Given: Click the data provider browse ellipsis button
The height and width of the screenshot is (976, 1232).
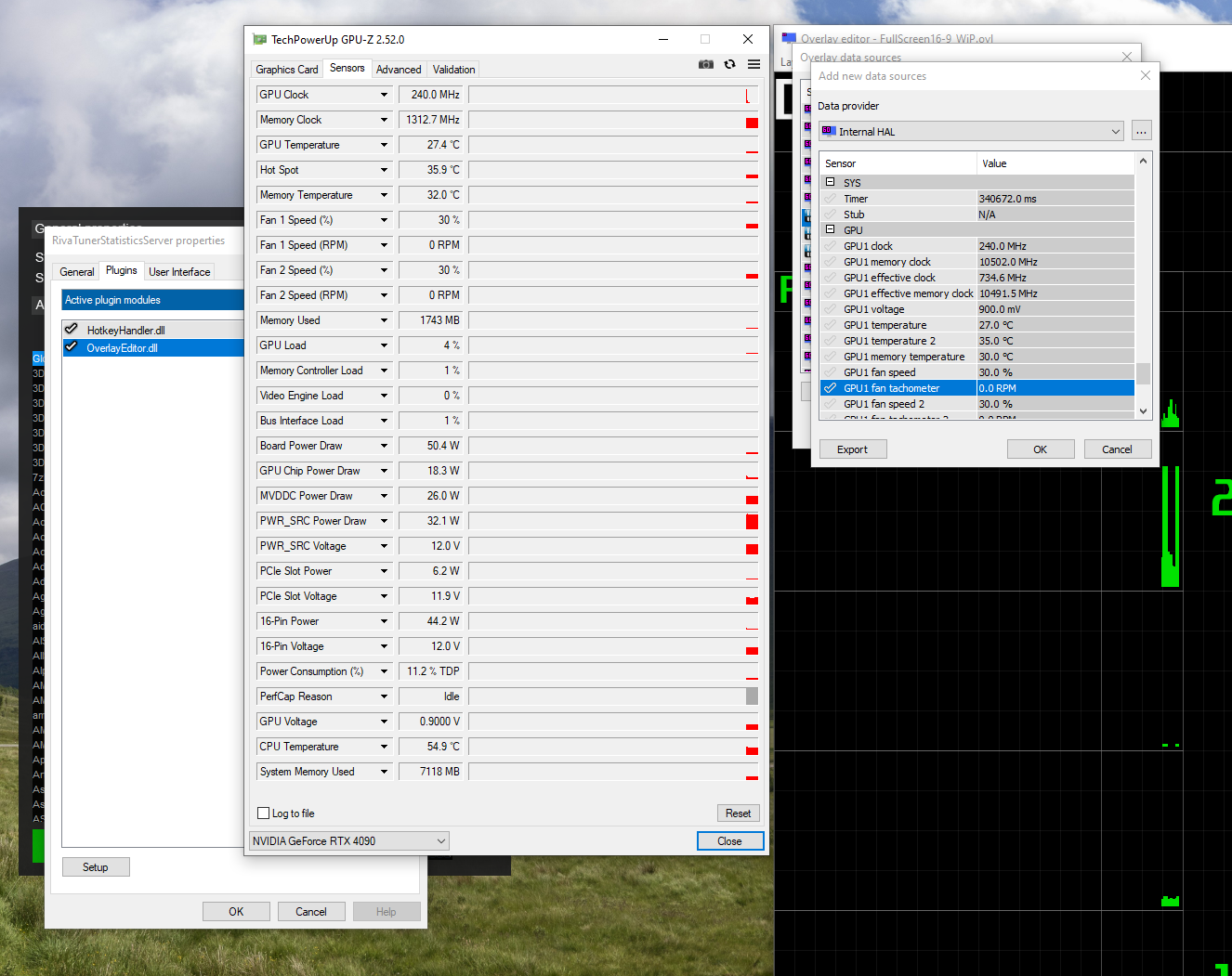Looking at the screenshot, I should pos(1142,131).
